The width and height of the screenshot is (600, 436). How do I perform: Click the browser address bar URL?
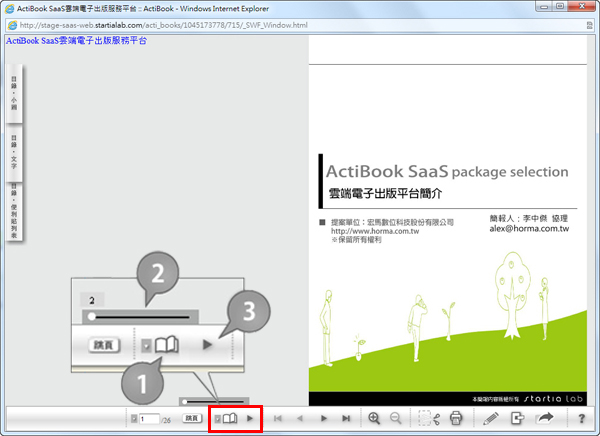click(x=163, y=25)
